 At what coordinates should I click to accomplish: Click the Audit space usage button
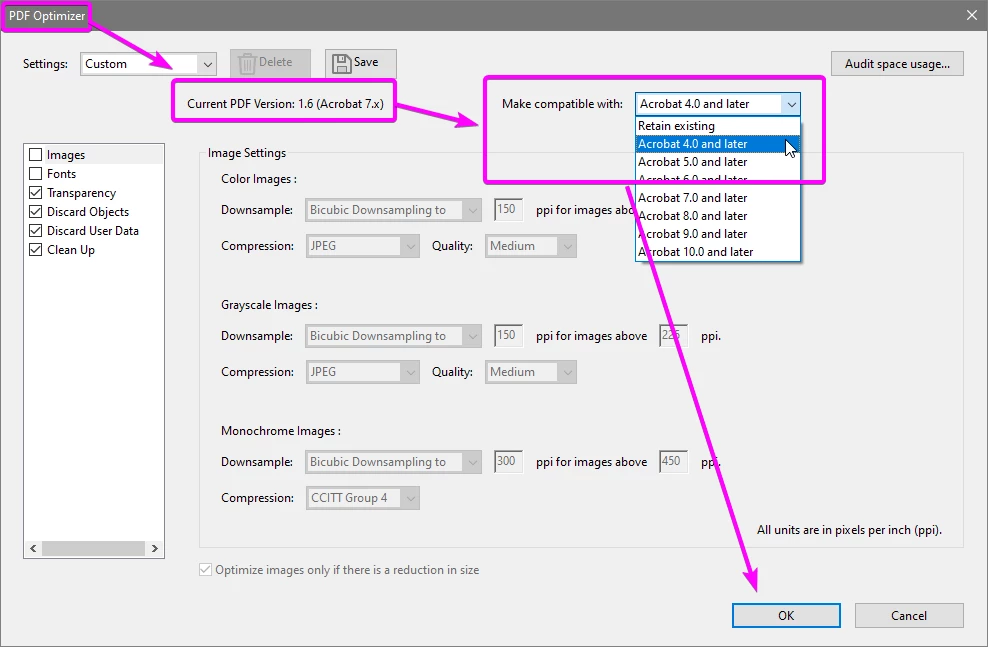click(897, 64)
